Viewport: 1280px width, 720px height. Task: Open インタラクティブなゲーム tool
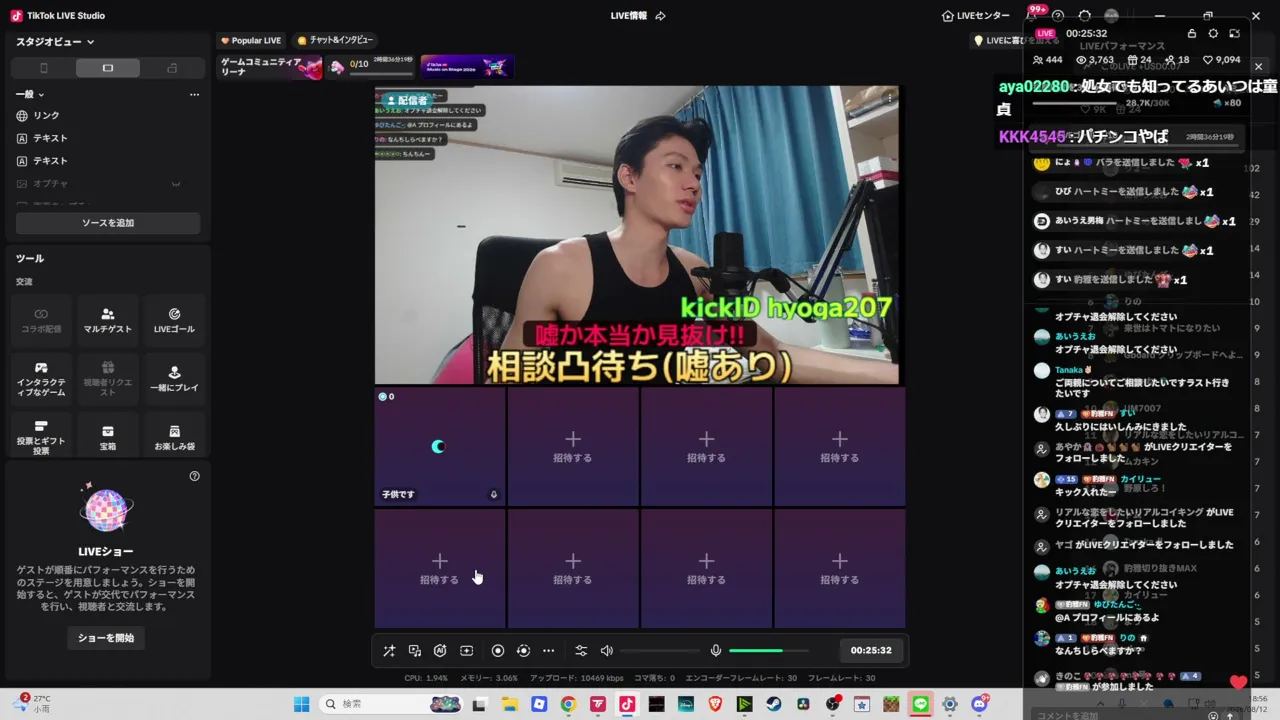(41, 380)
